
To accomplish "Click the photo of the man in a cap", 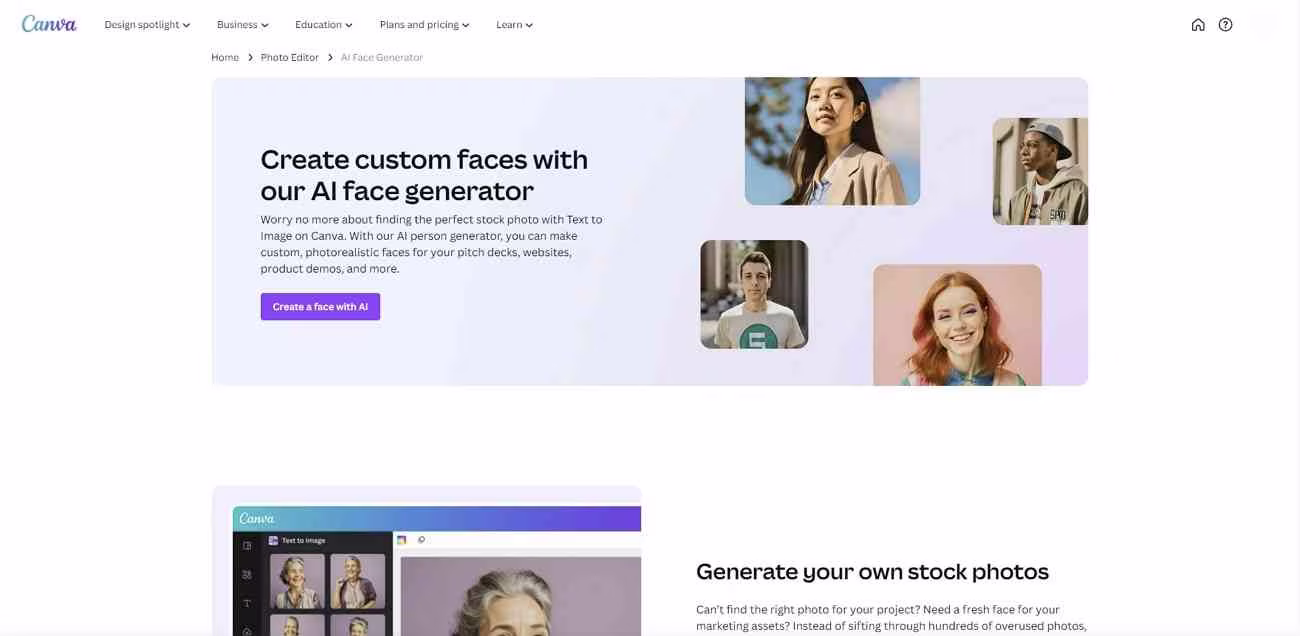I will click(1040, 171).
